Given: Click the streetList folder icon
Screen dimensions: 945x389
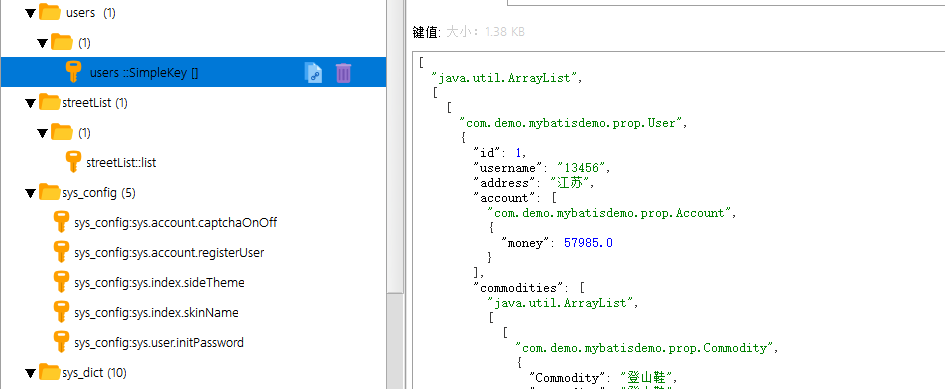Looking at the screenshot, I should coord(49,103).
